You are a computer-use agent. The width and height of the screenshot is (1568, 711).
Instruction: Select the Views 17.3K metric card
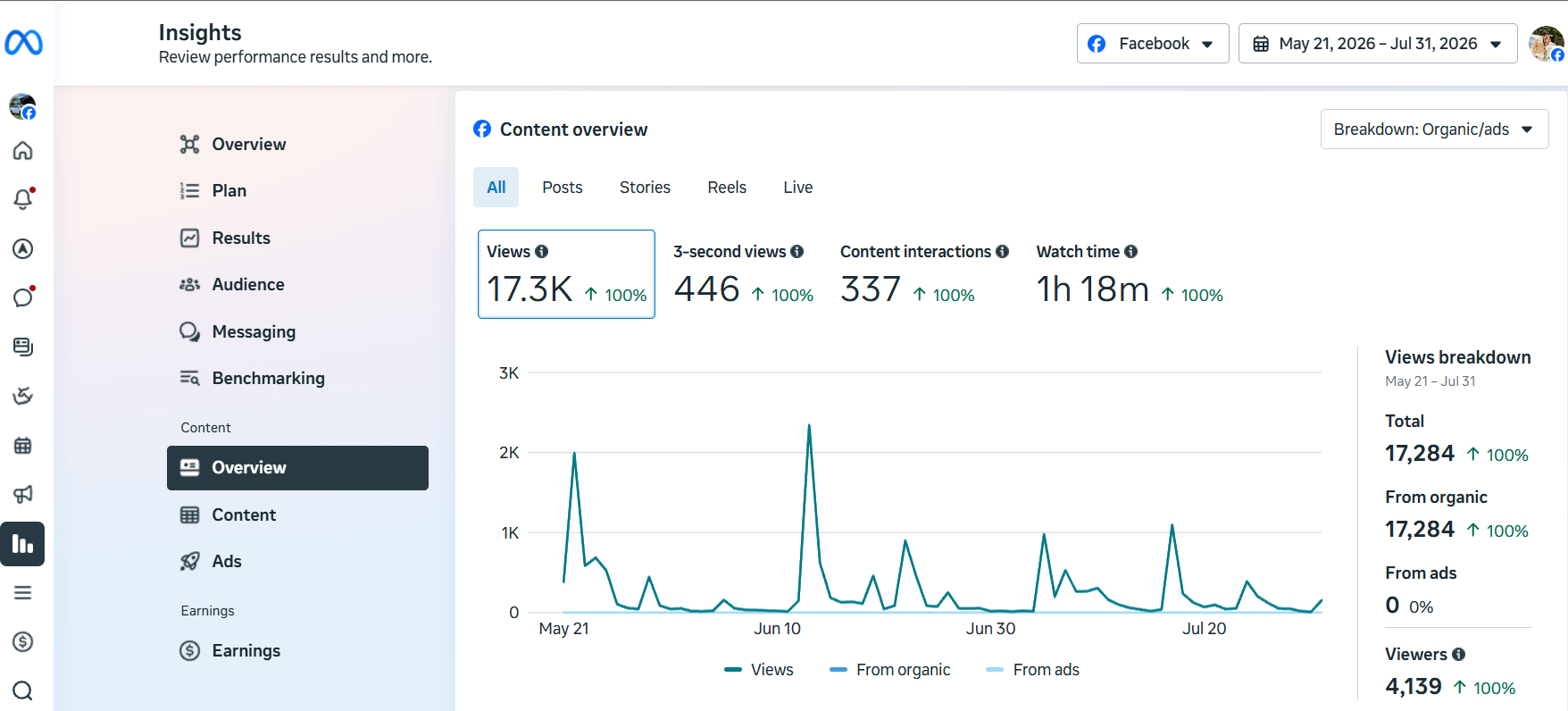[566, 274]
